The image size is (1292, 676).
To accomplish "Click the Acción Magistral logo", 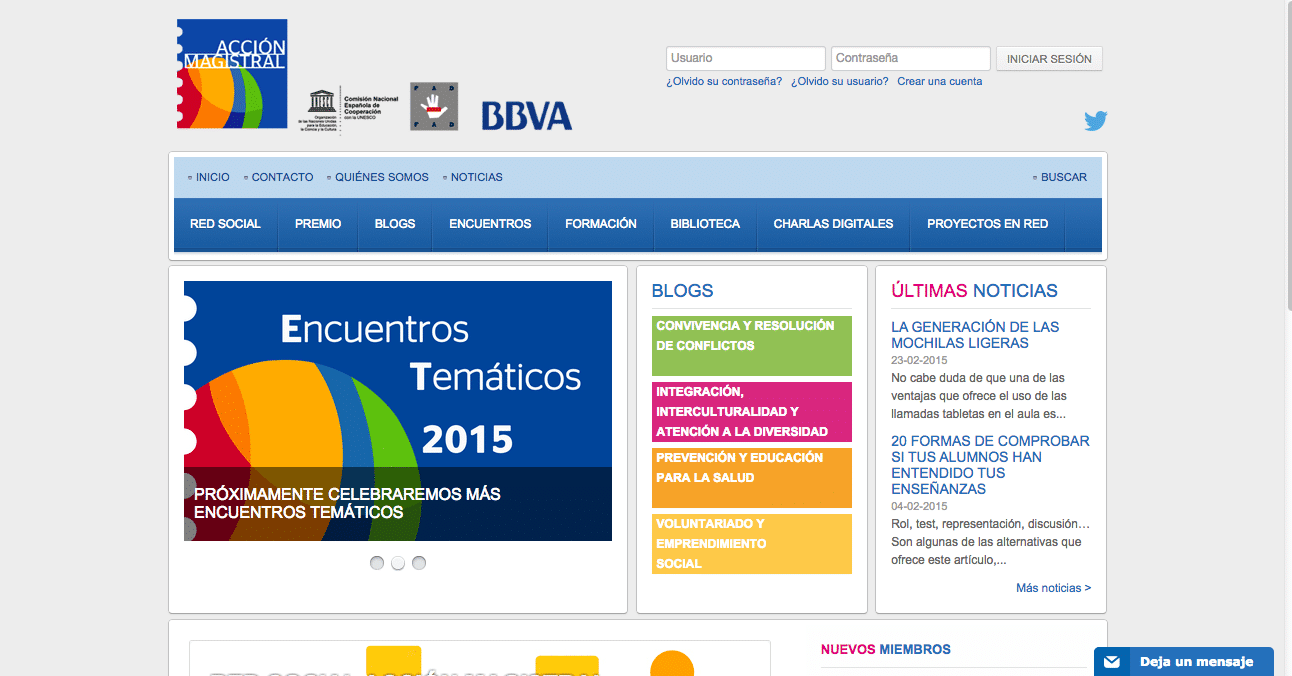I will click(232, 74).
